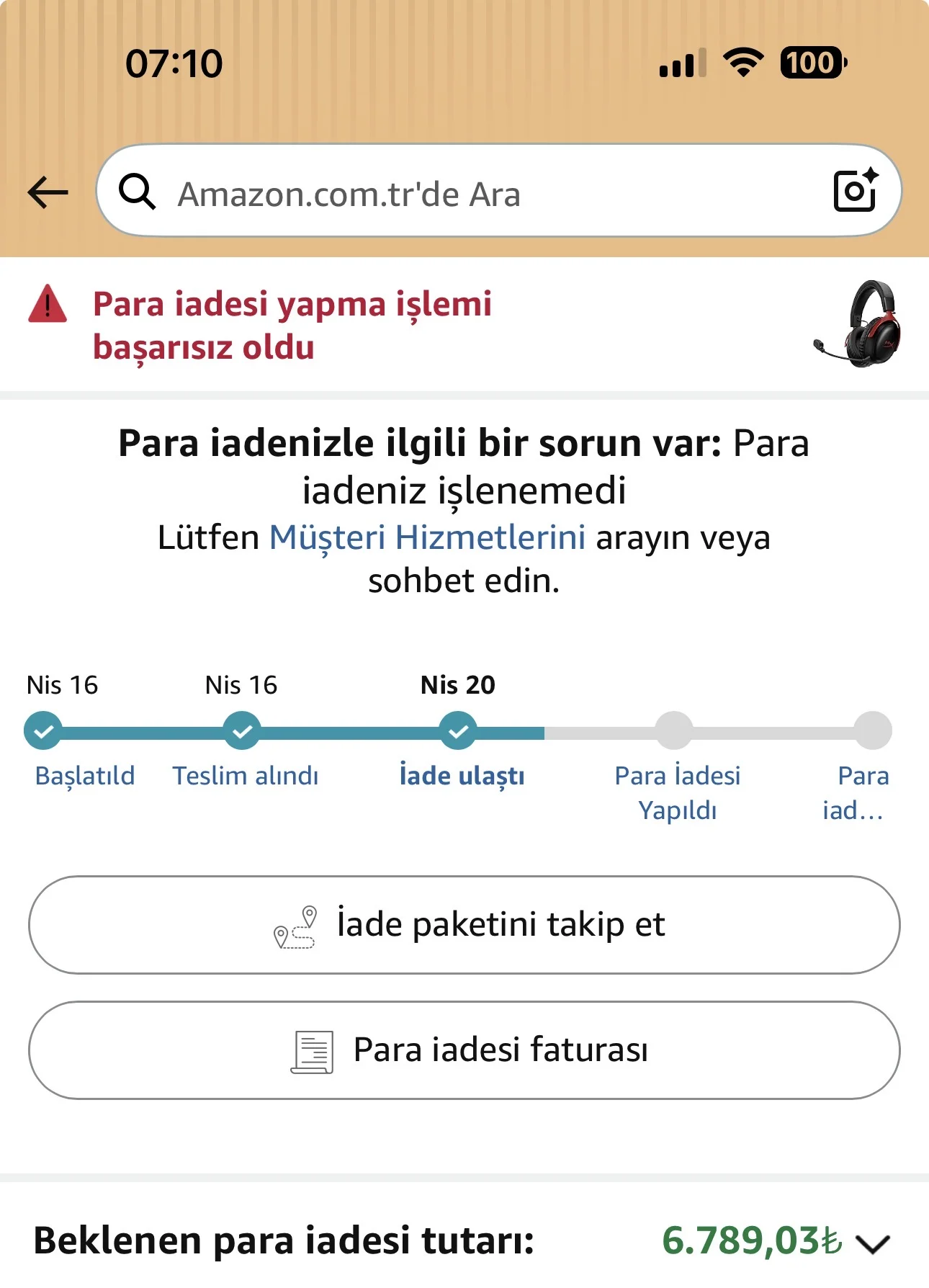
Task: Tap the battery indicator icon
Action: 813,63
